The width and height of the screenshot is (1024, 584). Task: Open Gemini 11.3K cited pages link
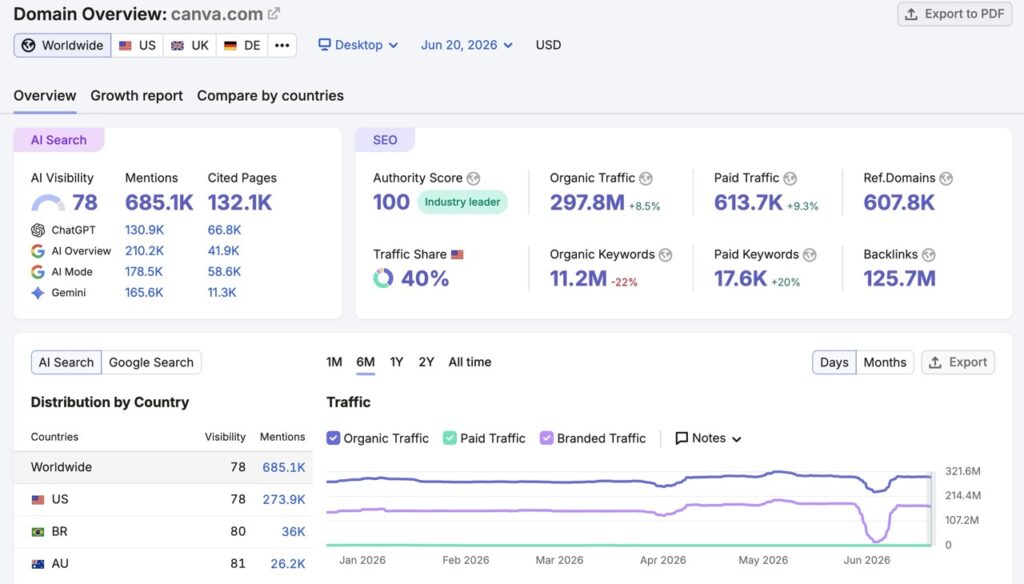[222, 293]
